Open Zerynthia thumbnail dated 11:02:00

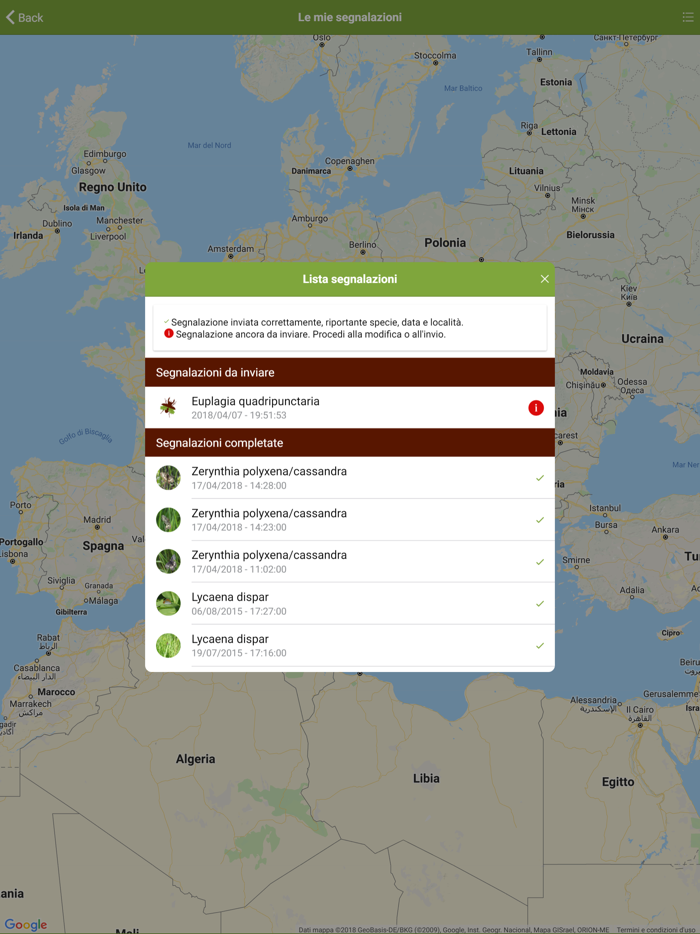pyautogui.click(x=168, y=561)
